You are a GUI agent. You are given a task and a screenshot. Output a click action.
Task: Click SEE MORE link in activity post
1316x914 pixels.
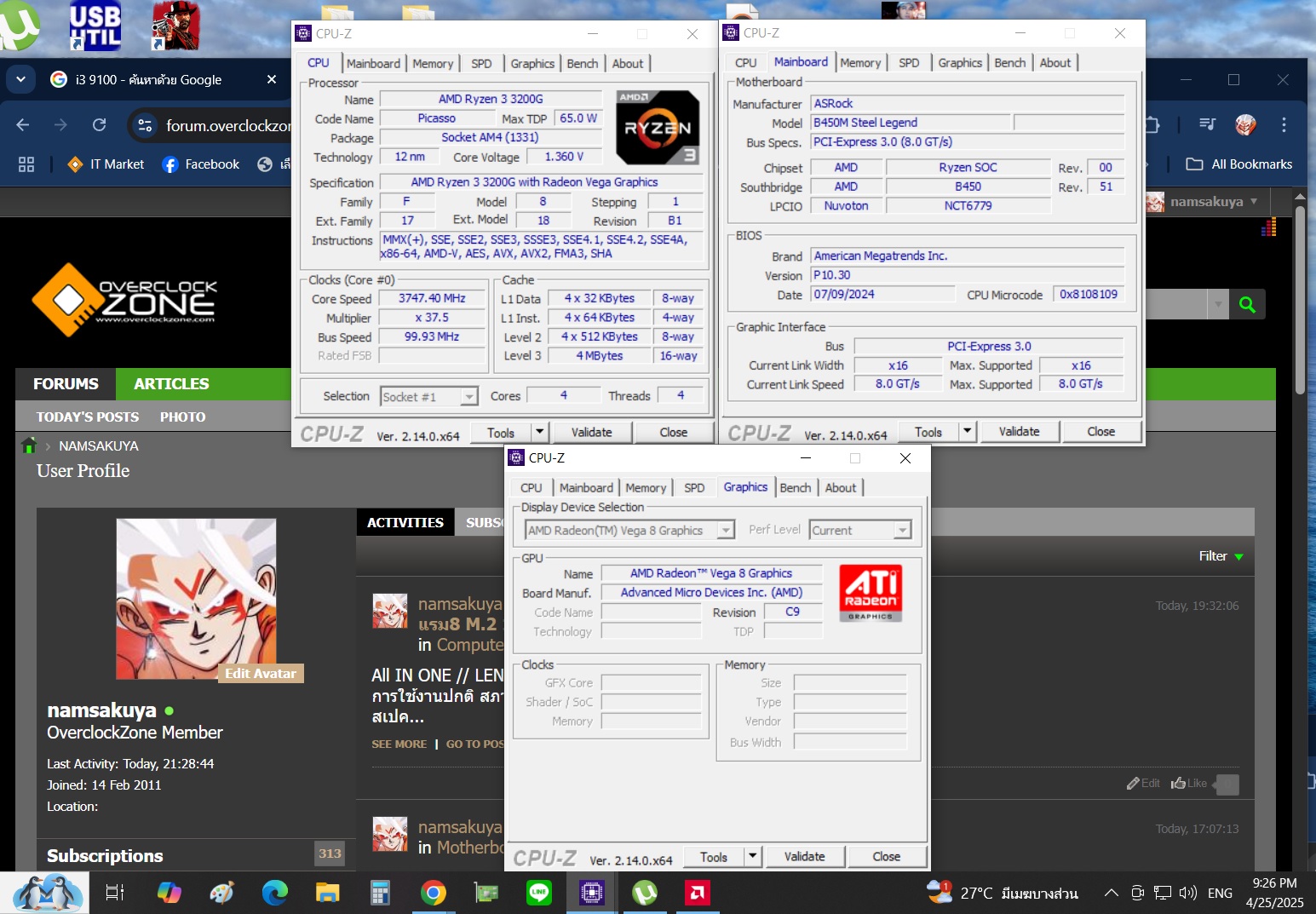pyautogui.click(x=399, y=744)
